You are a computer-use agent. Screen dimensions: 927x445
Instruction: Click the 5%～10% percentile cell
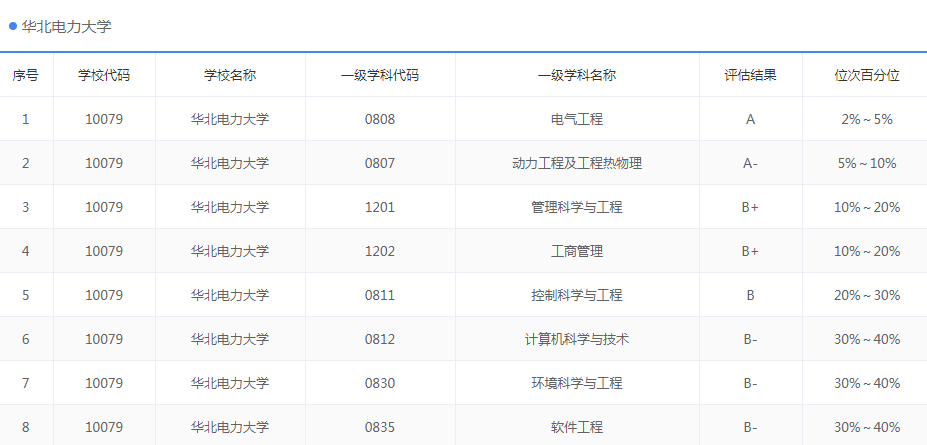[x=867, y=163]
